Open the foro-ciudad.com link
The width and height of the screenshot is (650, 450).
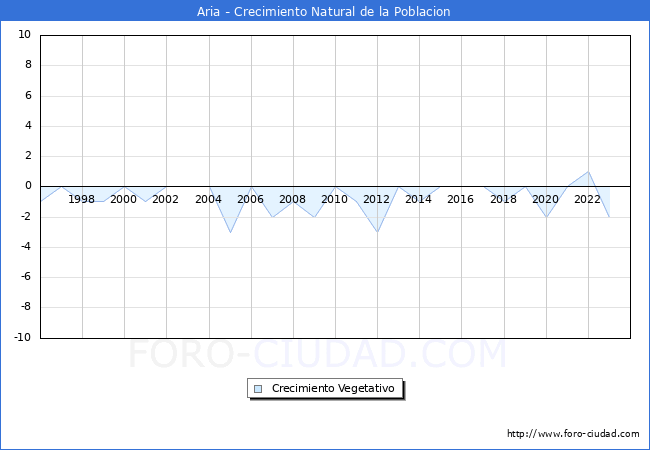click(x=573, y=434)
